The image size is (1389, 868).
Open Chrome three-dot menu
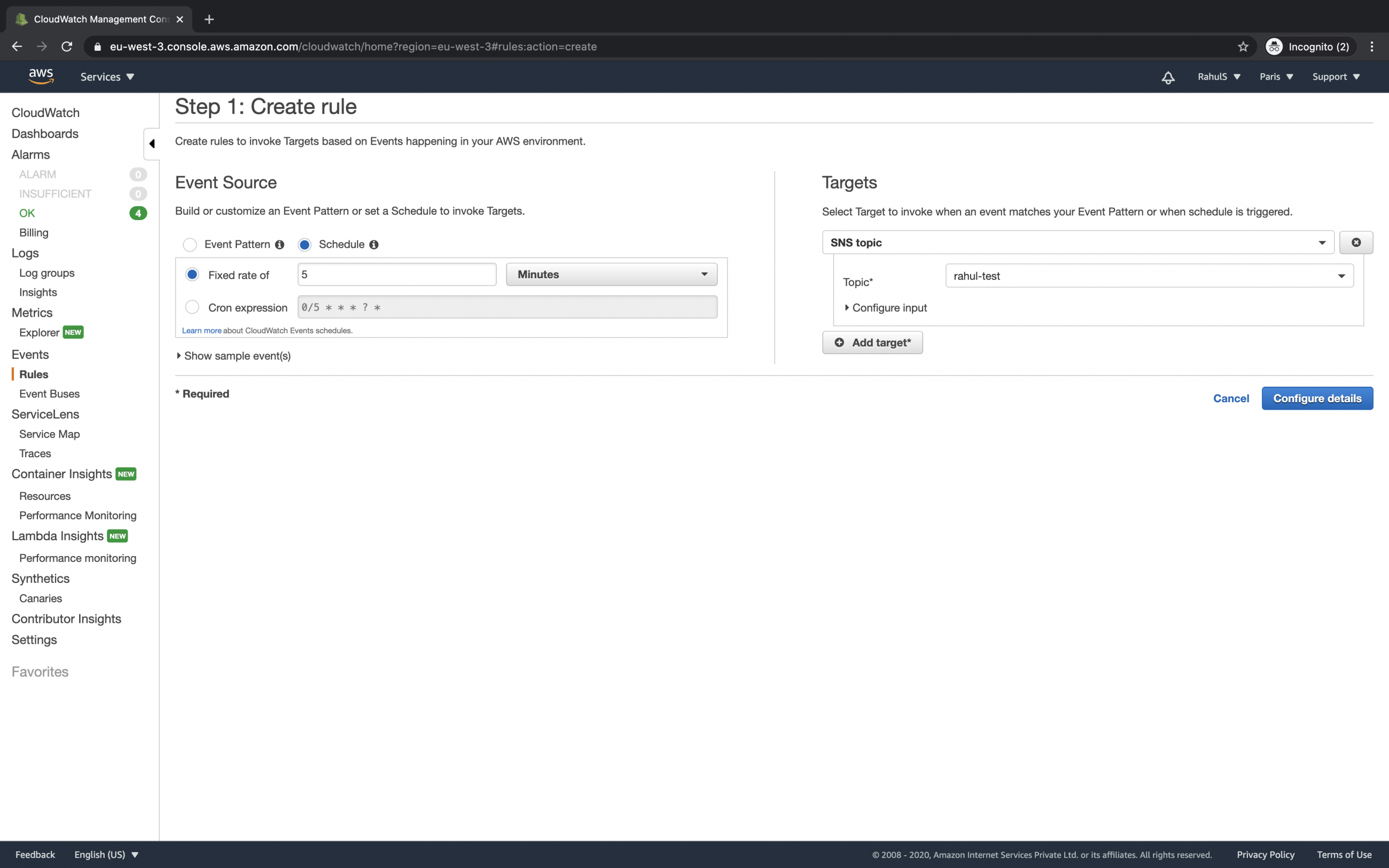pos(1372,46)
